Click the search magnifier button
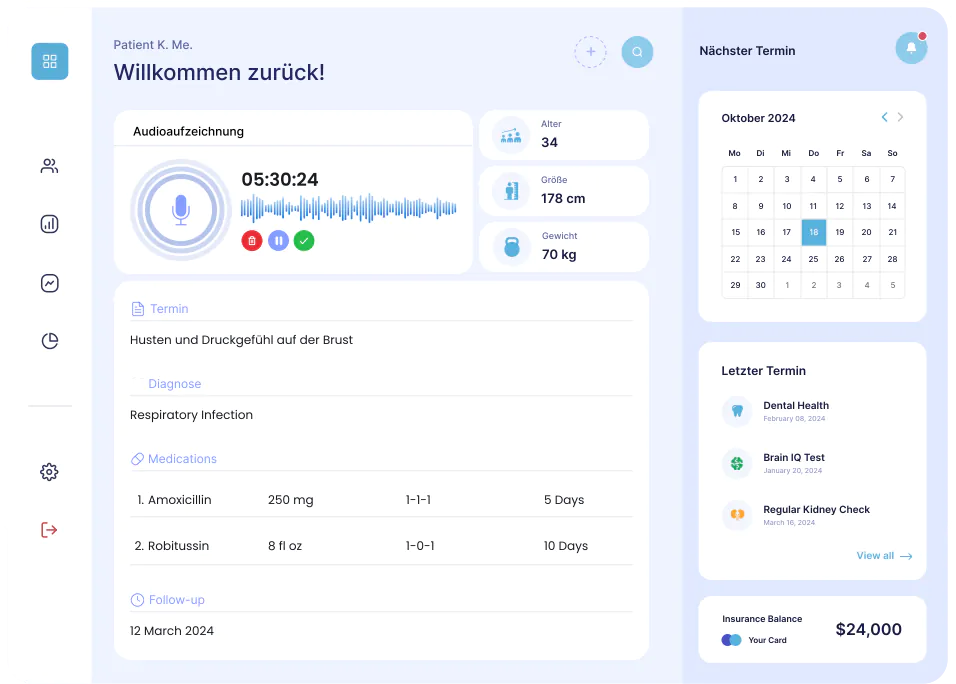The width and height of the screenshot is (956, 684). pyautogui.click(x=637, y=52)
